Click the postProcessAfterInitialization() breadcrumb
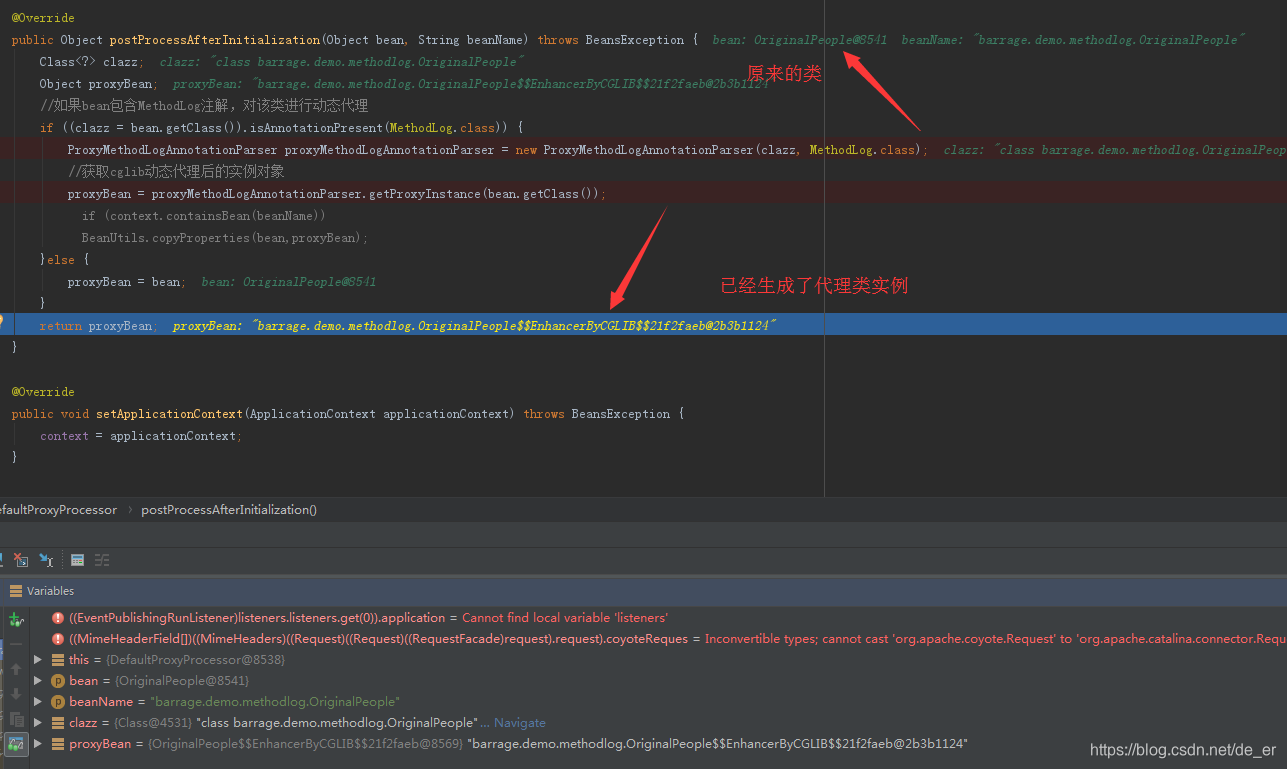The width and height of the screenshot is (1287, 769). point(229,510)
